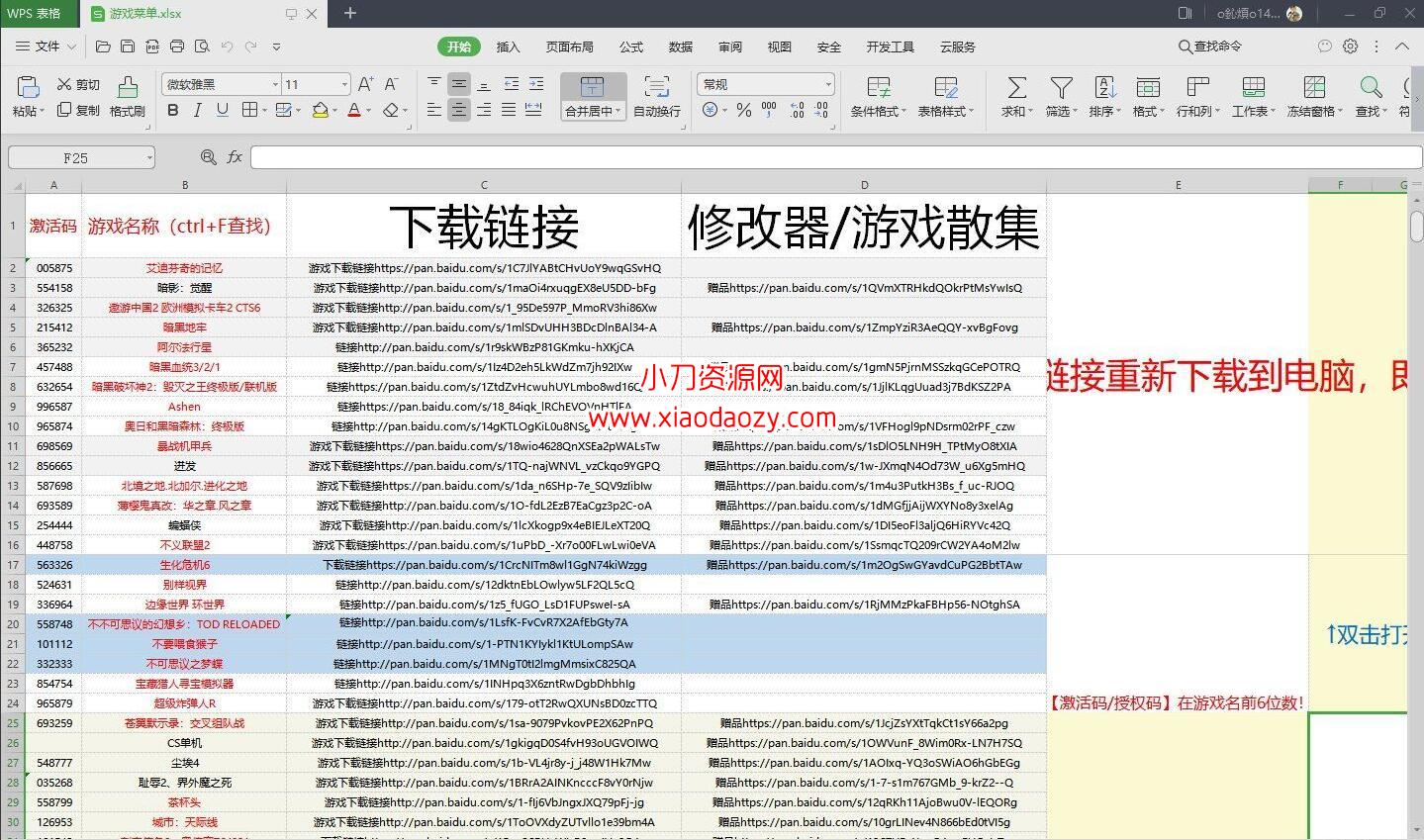
Task: Increase font size with A+ icon
Action: pyautogui.click(x=366, y=84)
